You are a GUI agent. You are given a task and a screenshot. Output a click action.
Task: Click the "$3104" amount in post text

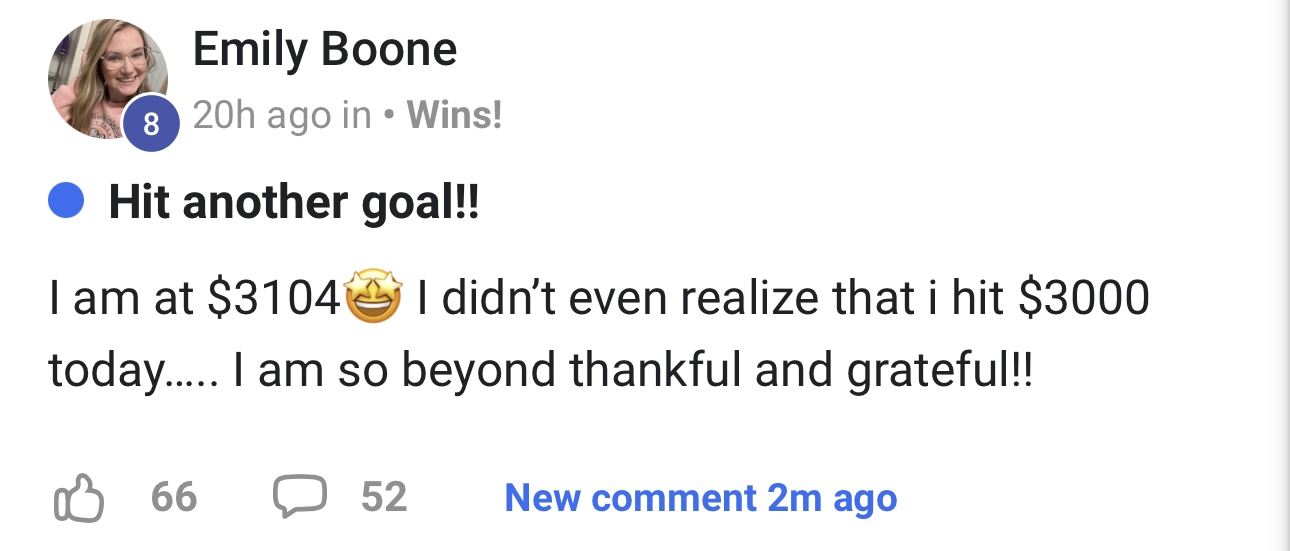[274, 299]
